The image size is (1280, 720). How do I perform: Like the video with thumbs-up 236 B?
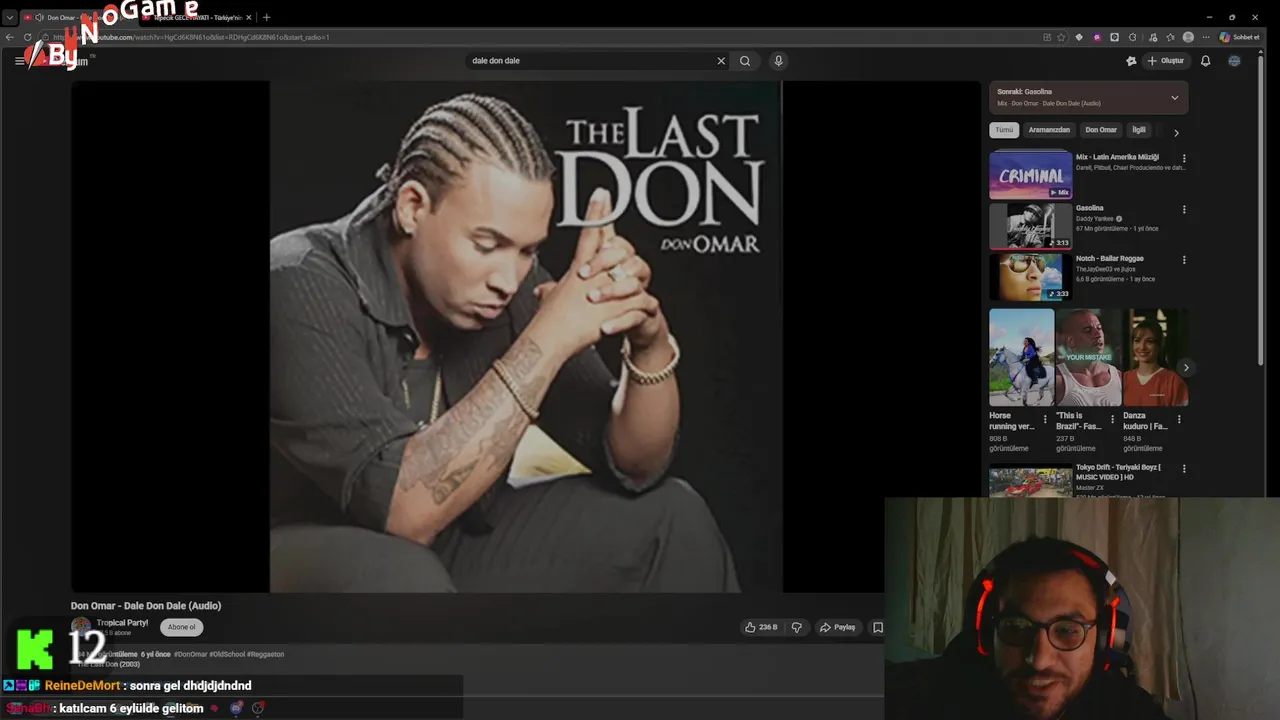coord(761,627)
